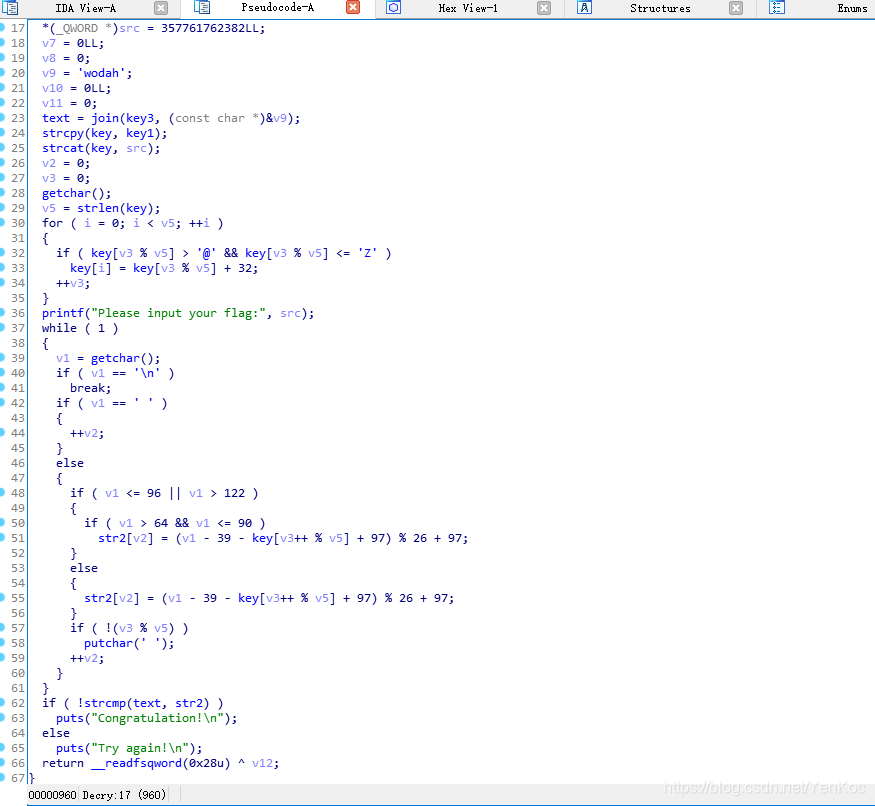Click the v12 variable on line 66
The width and height of the screenshot is (875, 806).
(x=262, y=763)
